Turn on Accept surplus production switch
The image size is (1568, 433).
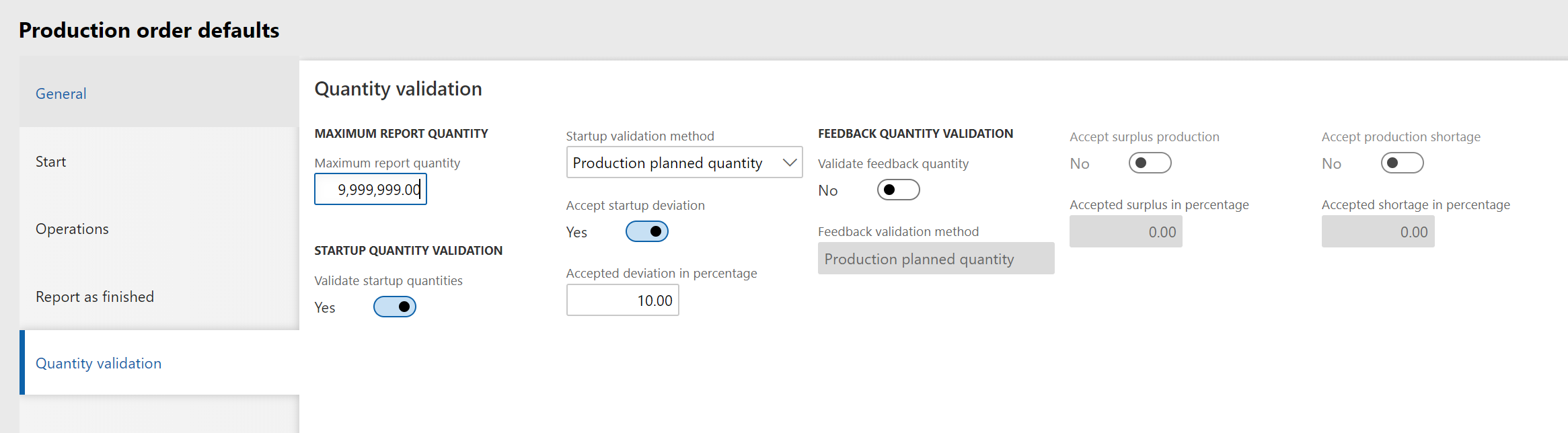point(1150,163)
